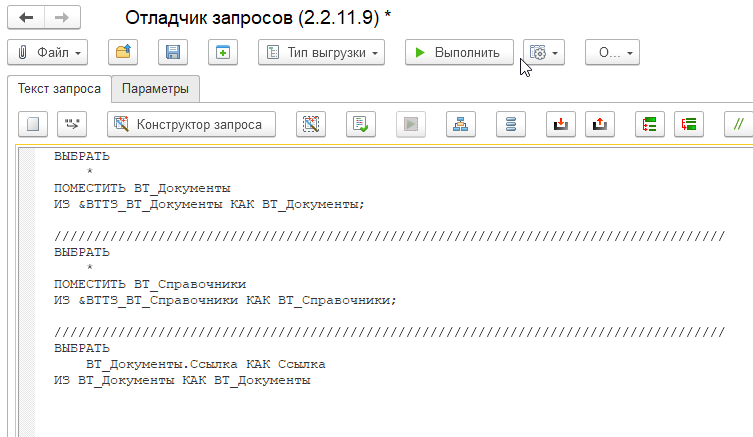
Task: Click the line ИЗ &ВТТЗ_ВТ_Справочники КАК ВТ_Справочники;
Action: [x=225, y=300]
